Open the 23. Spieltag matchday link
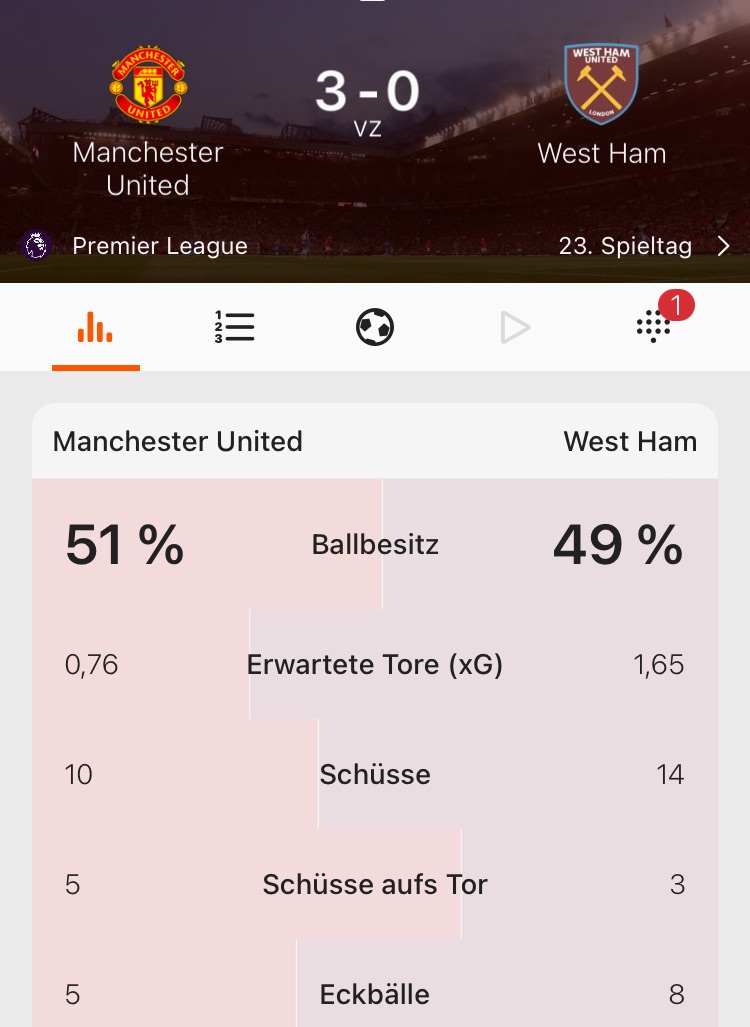 625,246
